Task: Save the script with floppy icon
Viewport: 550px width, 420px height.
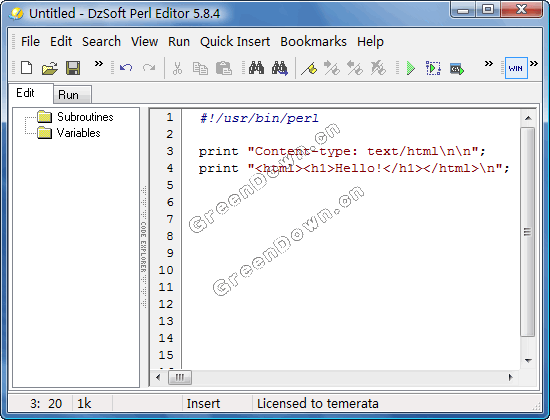Action: [x=73, y=68]
